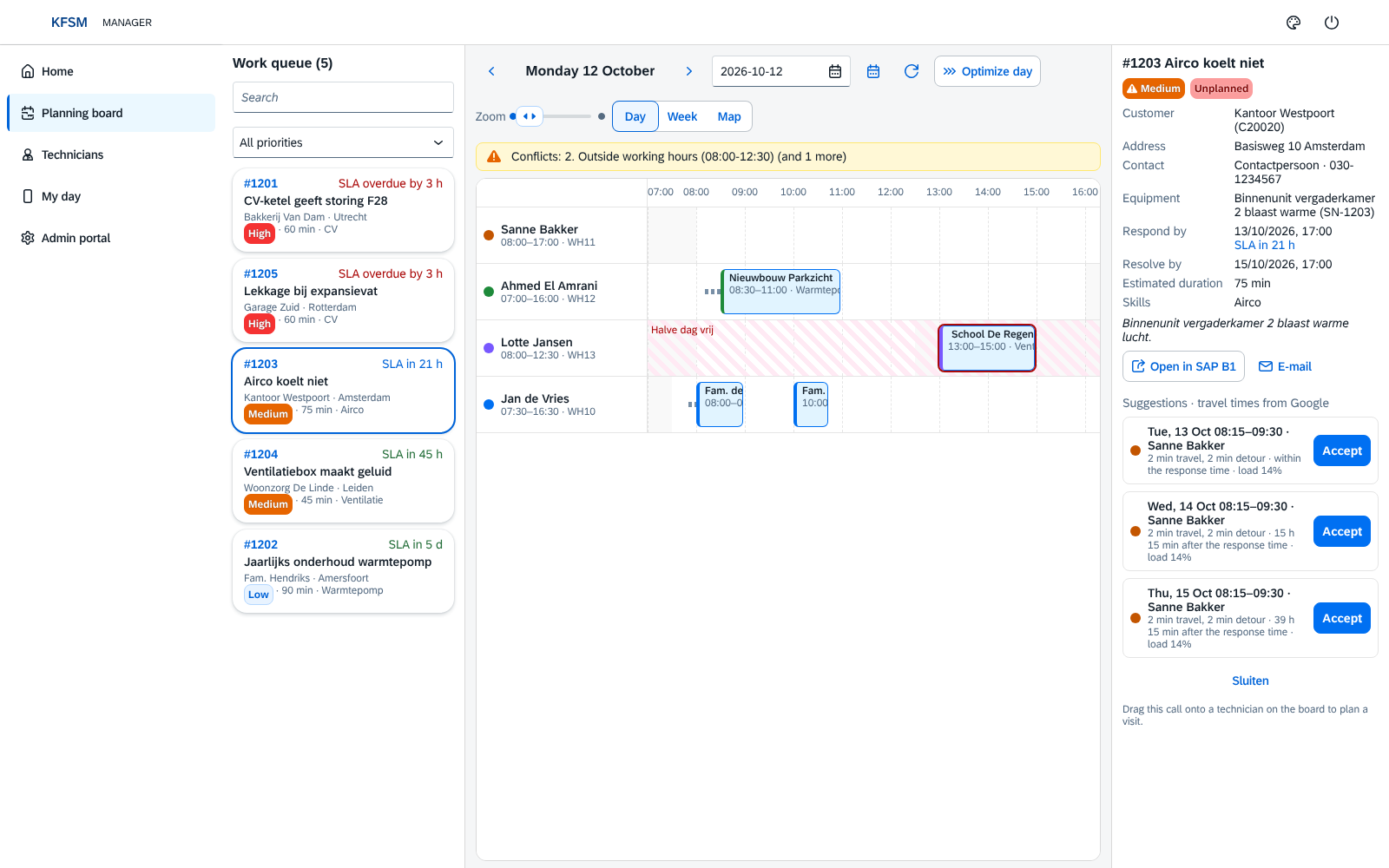The height and width of the screenshot is (868, 1389).
Task: Click technician row Sanne Bakker
Action: point(562,235)
